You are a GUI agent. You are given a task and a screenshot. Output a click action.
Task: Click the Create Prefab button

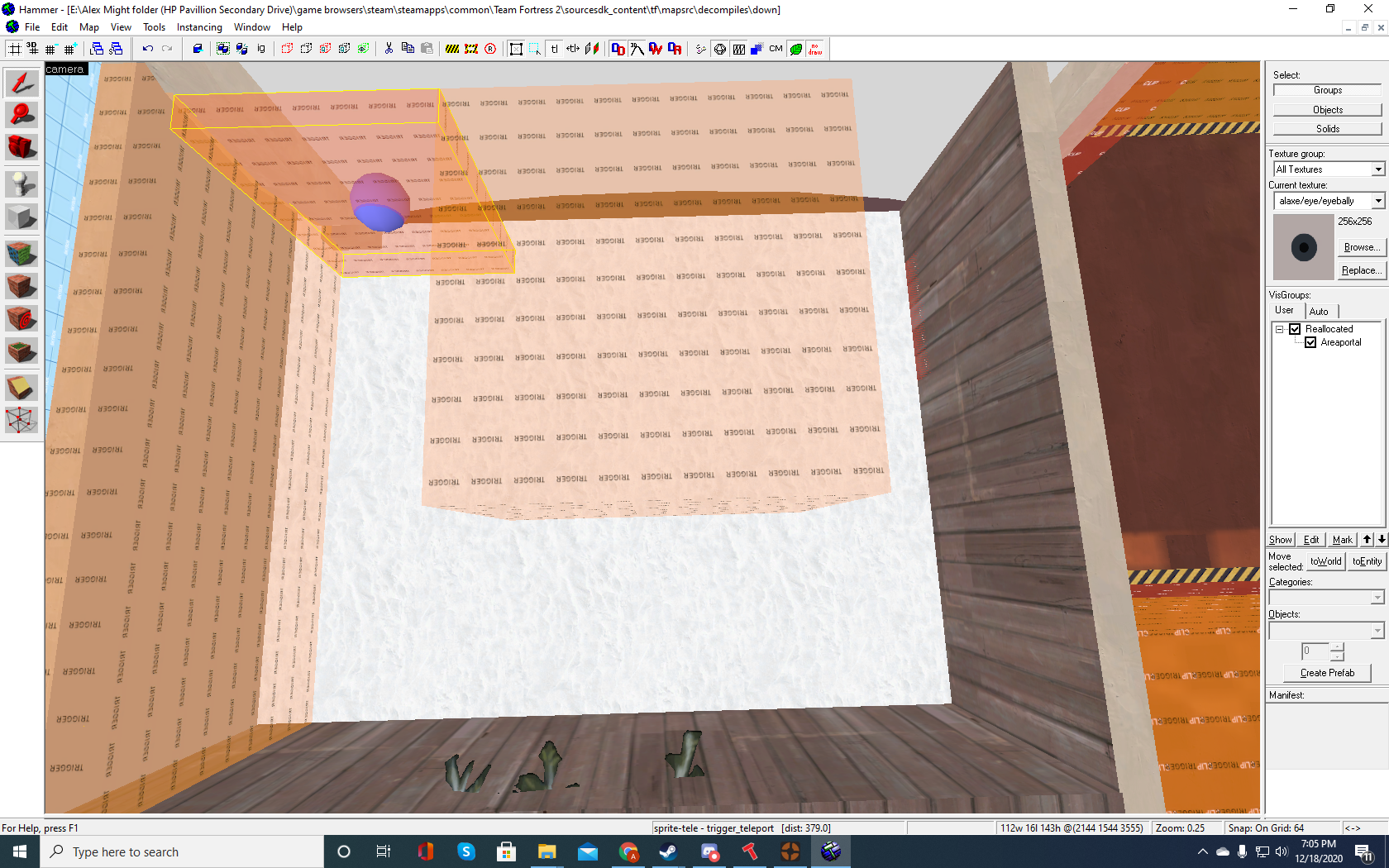coord(1327,673)
